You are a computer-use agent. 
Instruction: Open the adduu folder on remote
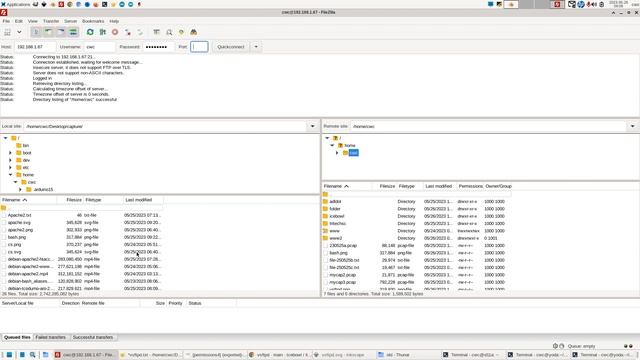335,202
